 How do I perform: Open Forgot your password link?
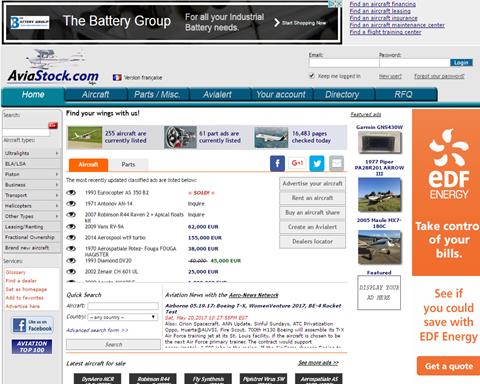tap(439, 76)
